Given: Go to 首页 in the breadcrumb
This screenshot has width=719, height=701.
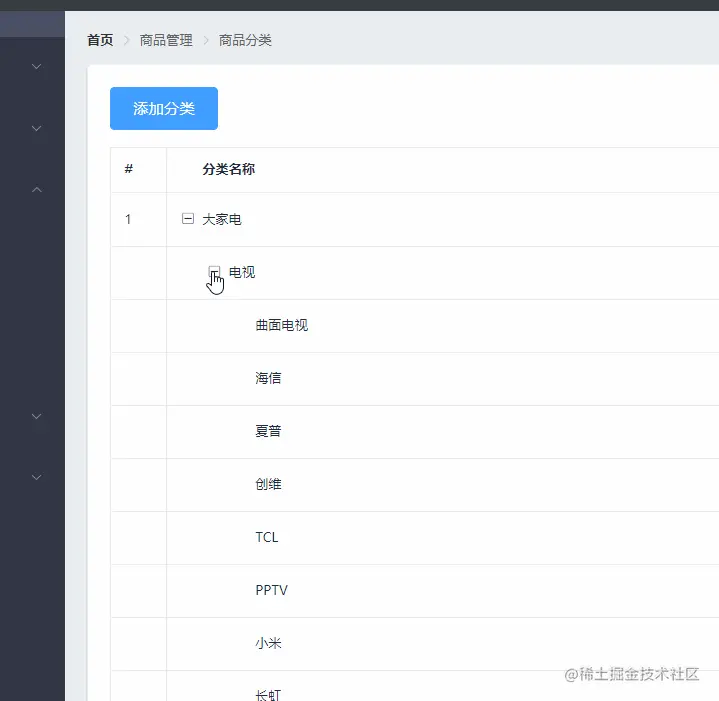Looking at the screenshot, I should 100,40.
